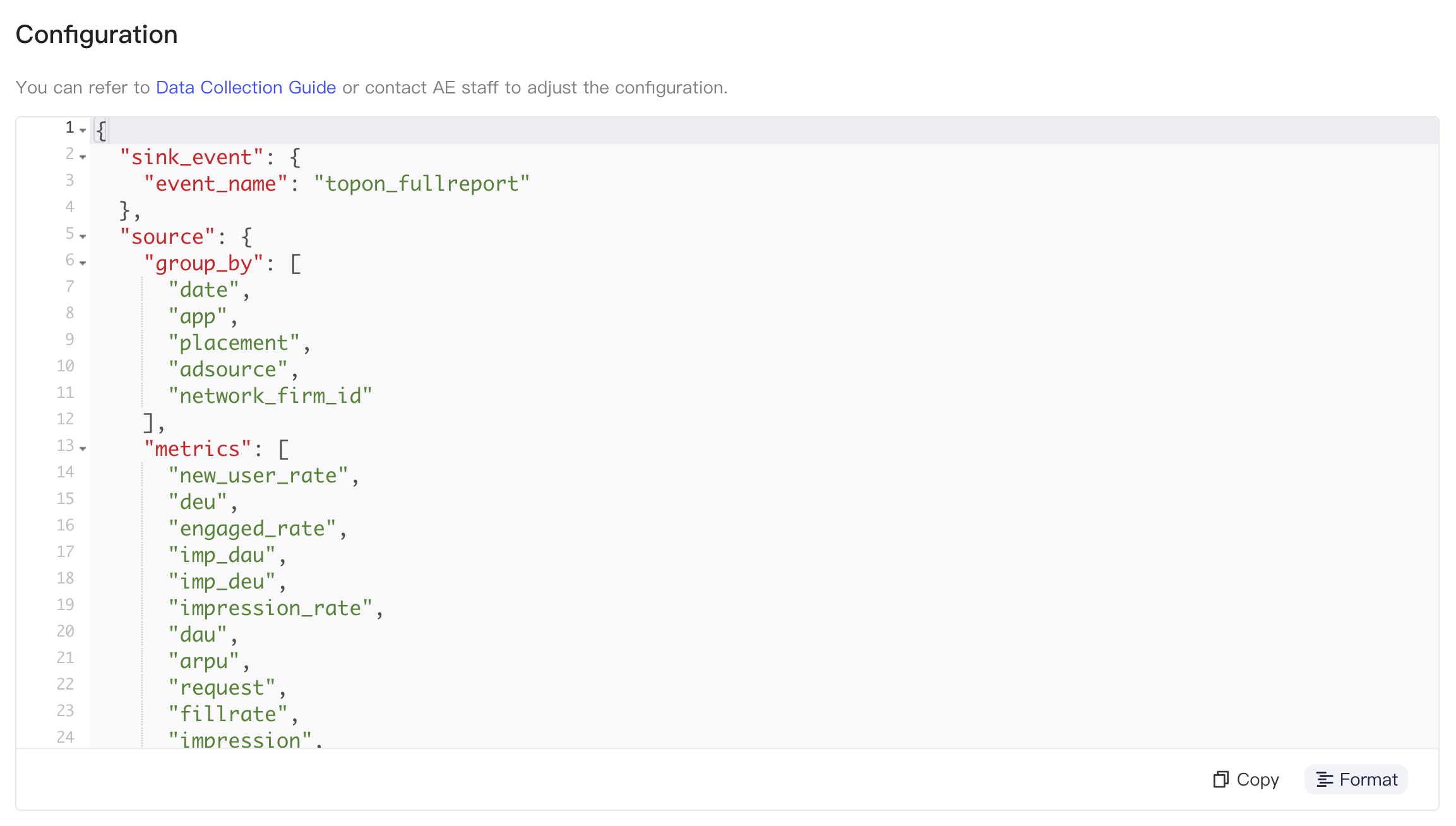Click the "topon_fullreport" value text
This screenshot has height=826, width=1456.
[x=422, y=184]
